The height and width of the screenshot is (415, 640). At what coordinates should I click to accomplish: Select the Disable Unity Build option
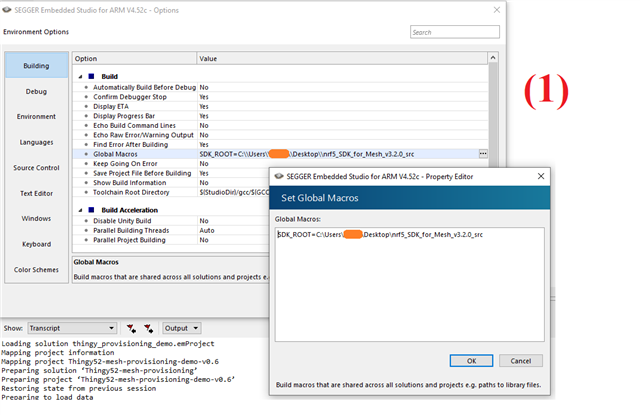(x=122, y=221)
